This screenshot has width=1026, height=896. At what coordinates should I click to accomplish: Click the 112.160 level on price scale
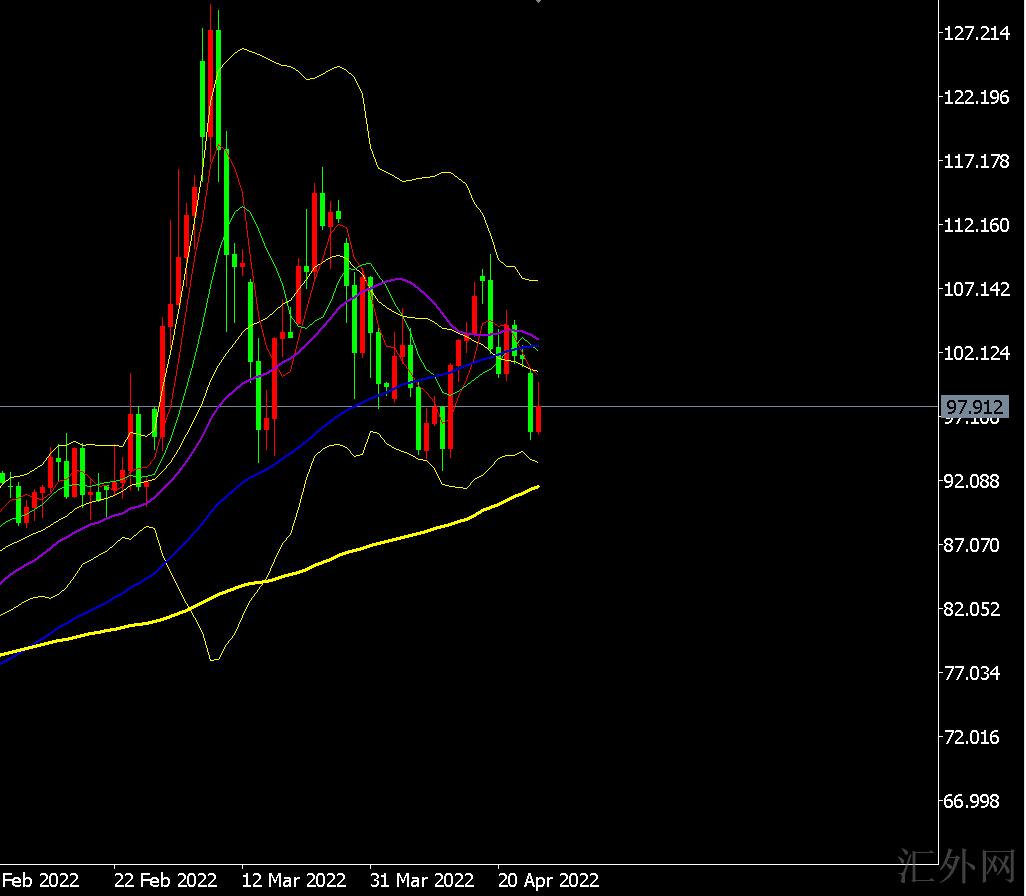click(x=976, y=225)
